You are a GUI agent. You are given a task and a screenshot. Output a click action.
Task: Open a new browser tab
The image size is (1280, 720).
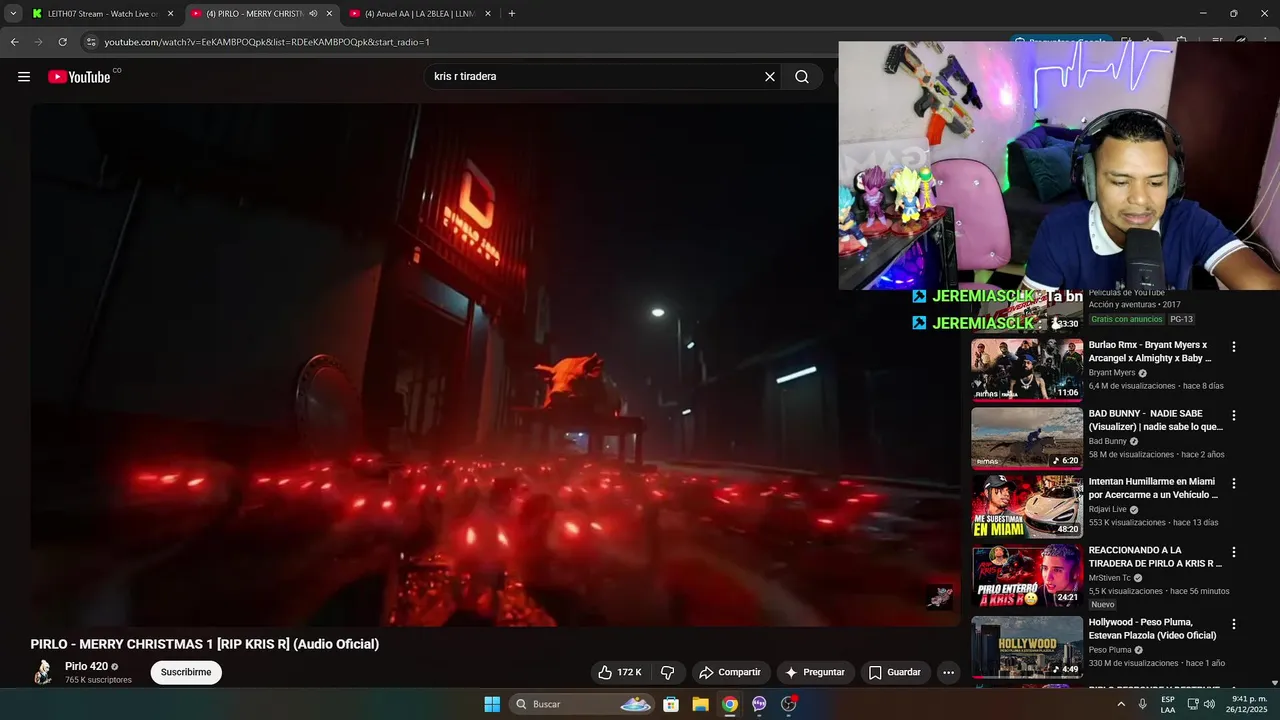coord(512,14)
